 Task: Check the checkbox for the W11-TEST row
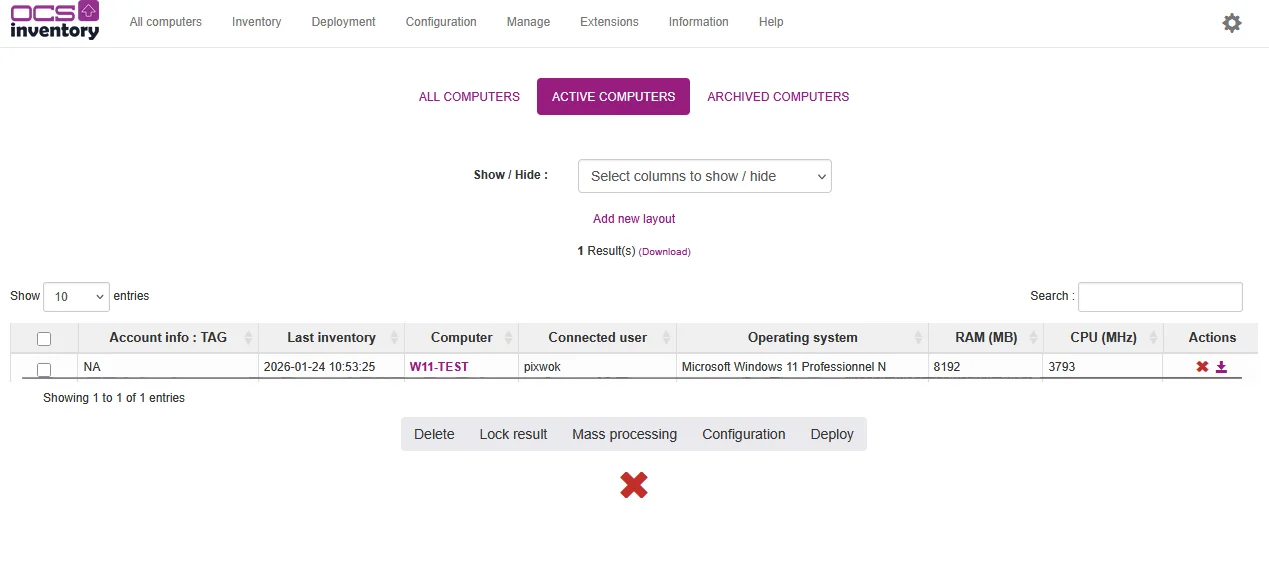tap(44, 369)
